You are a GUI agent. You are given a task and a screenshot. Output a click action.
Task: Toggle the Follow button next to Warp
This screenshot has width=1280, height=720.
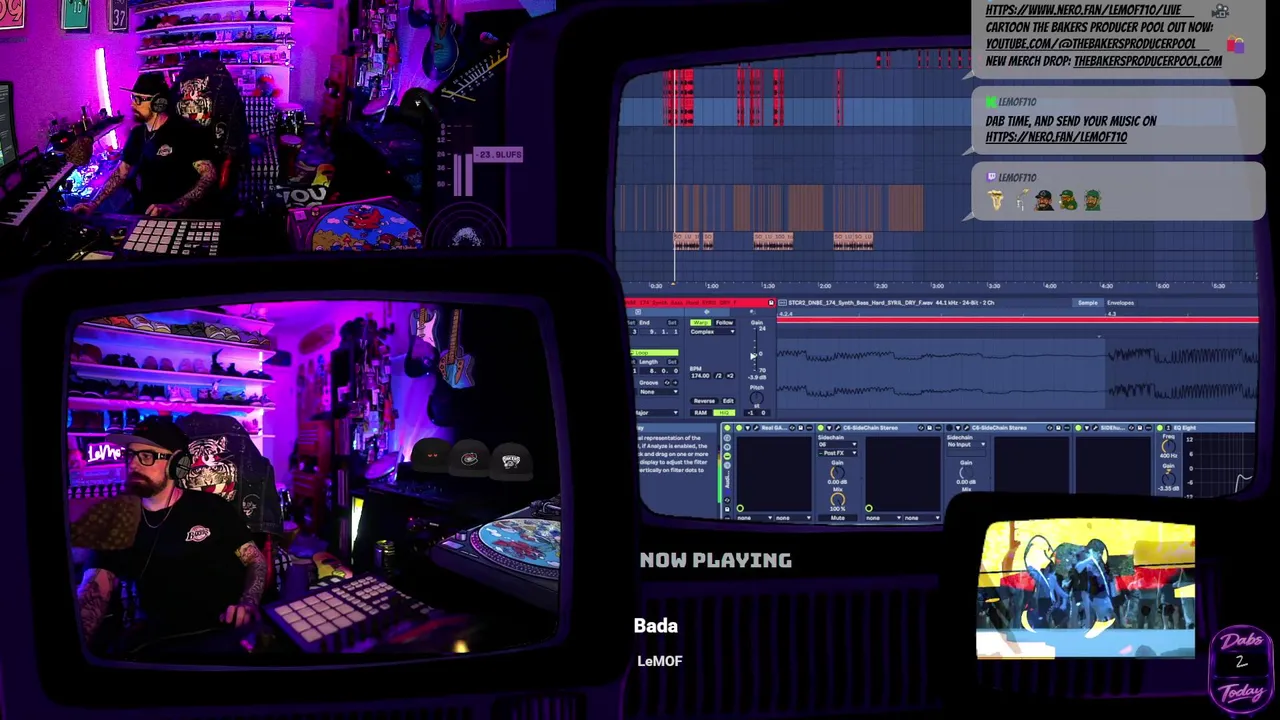point(725,322)
